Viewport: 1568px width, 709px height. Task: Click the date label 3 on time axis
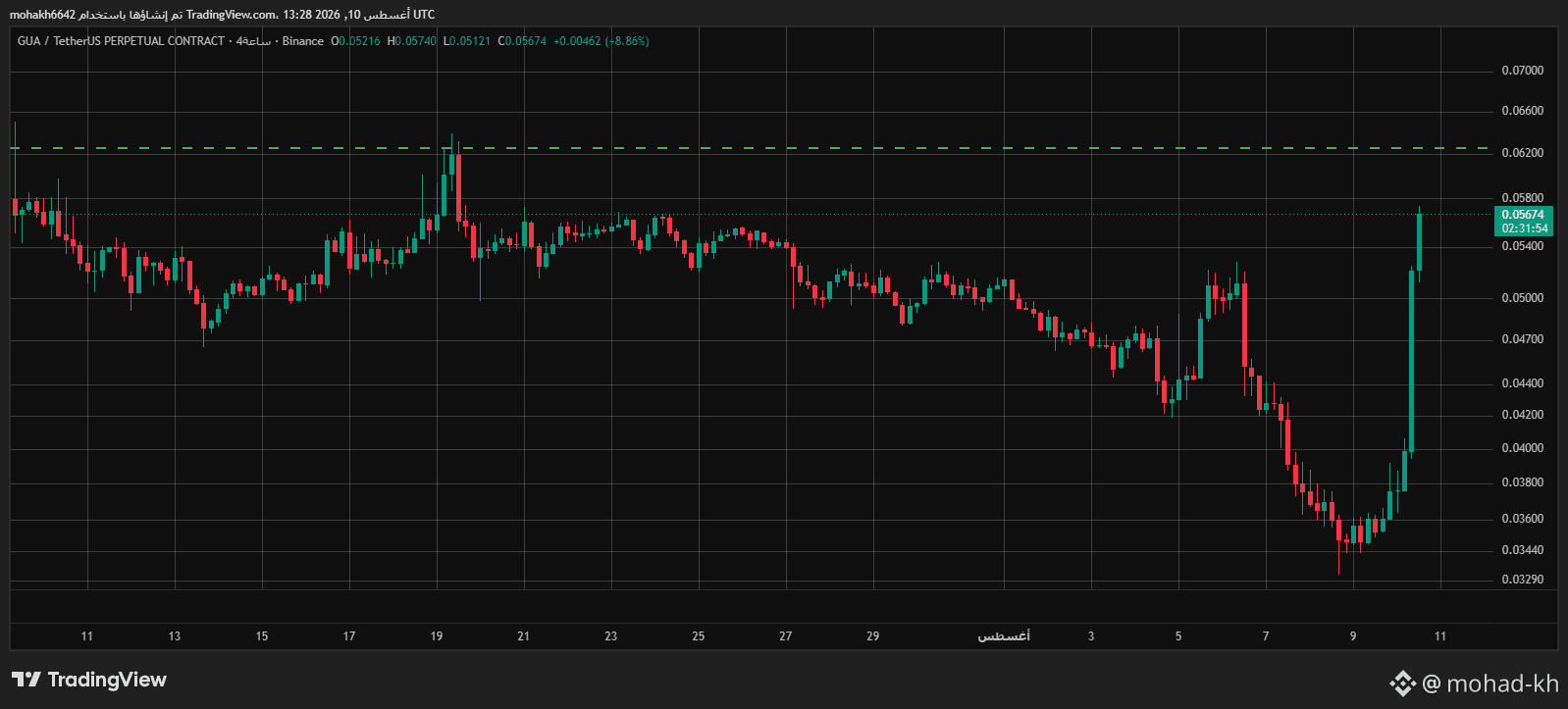tap(1091, 636)
